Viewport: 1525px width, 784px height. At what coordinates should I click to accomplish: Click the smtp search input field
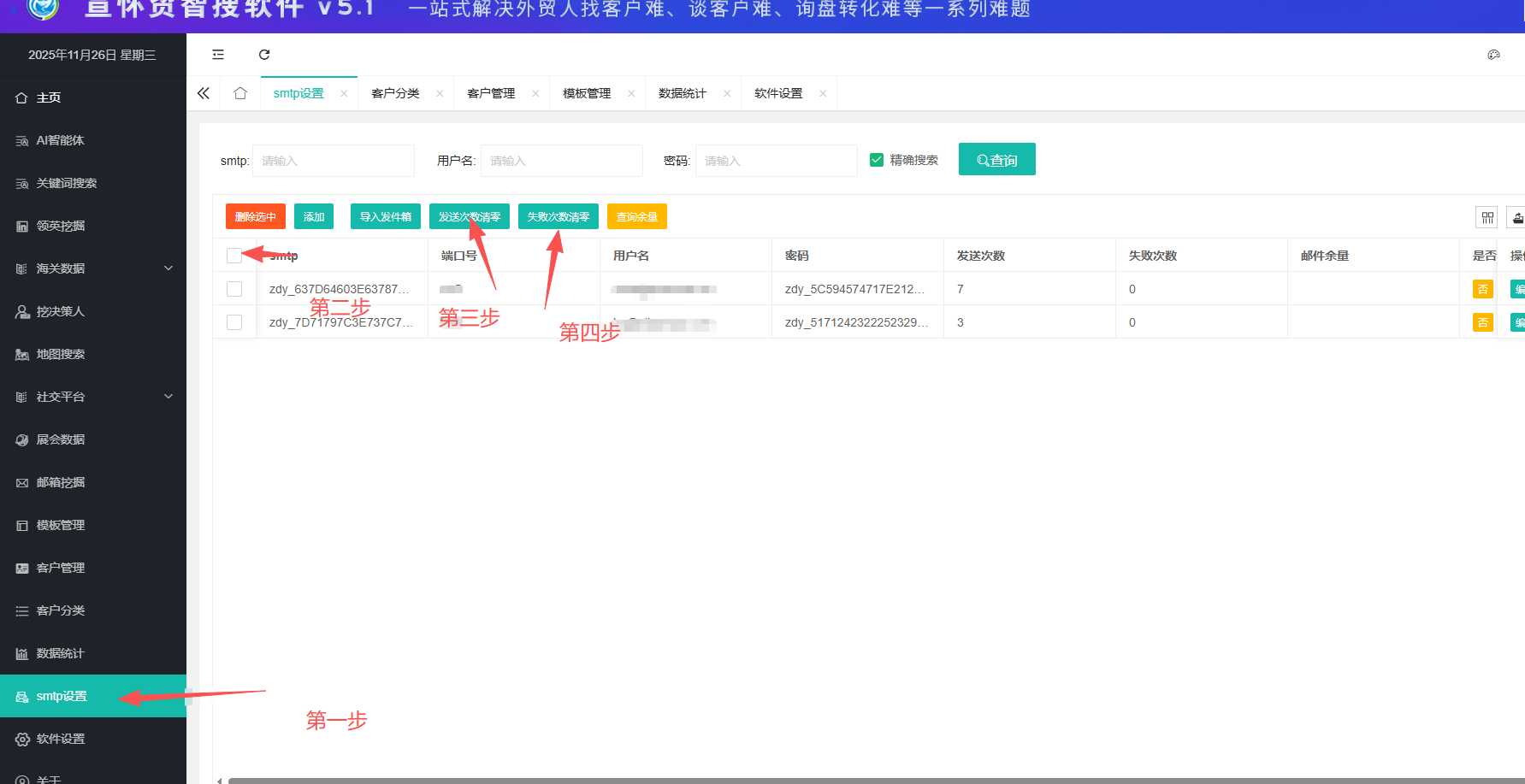point(333,161)
